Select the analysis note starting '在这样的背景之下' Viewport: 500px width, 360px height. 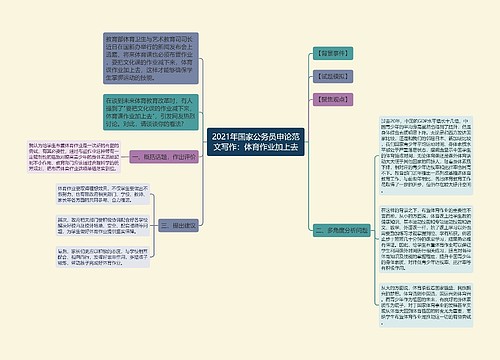click(x=426, y=239)
